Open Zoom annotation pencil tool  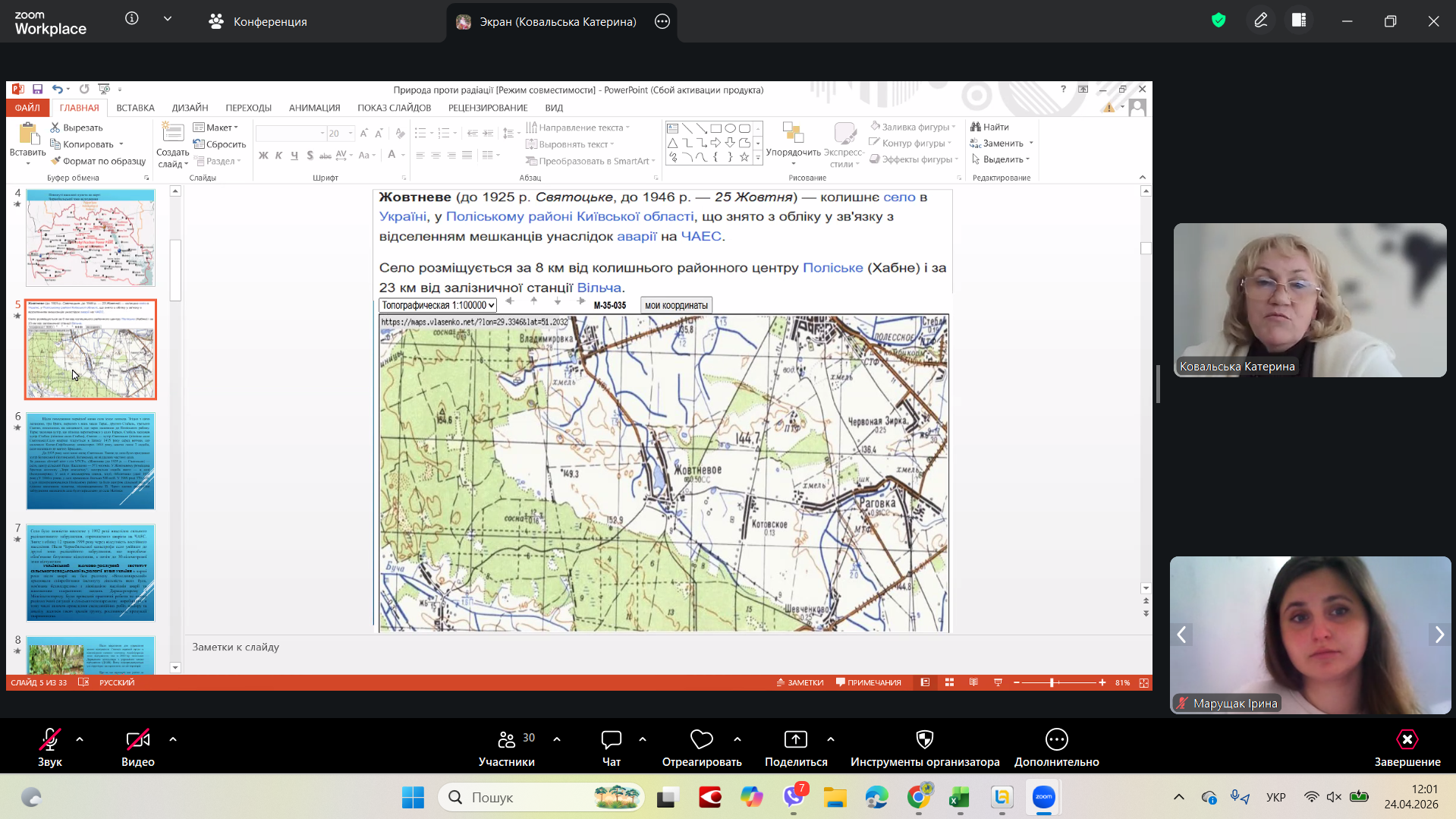click(1260, 20)
